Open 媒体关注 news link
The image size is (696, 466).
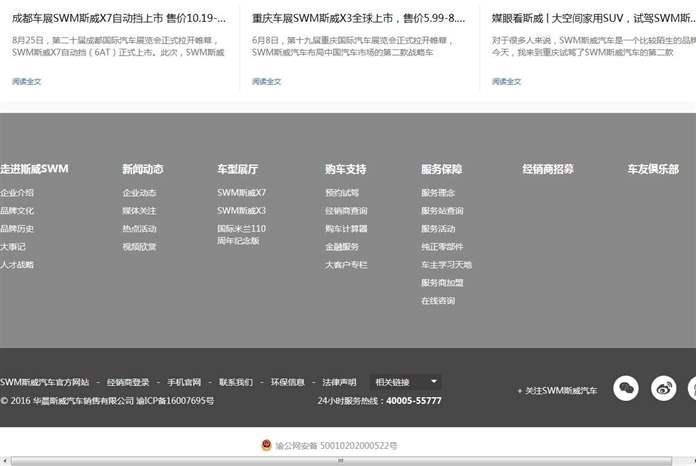click(139, 211)
